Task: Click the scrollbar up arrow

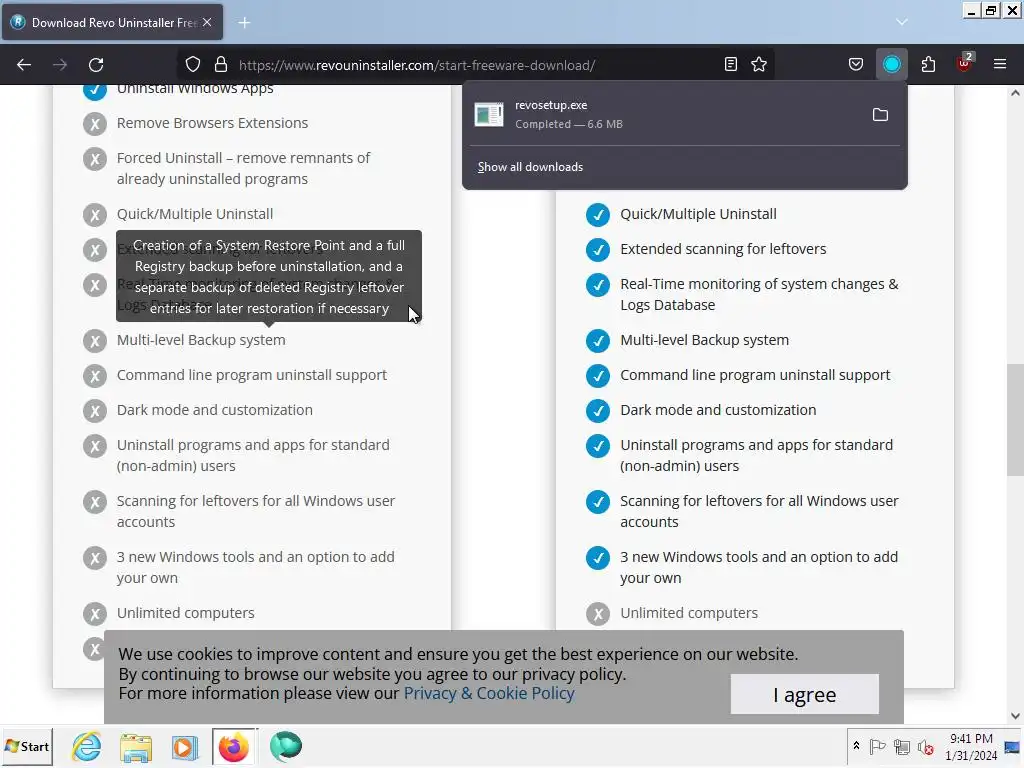Action: click(x=1015, y=93)
